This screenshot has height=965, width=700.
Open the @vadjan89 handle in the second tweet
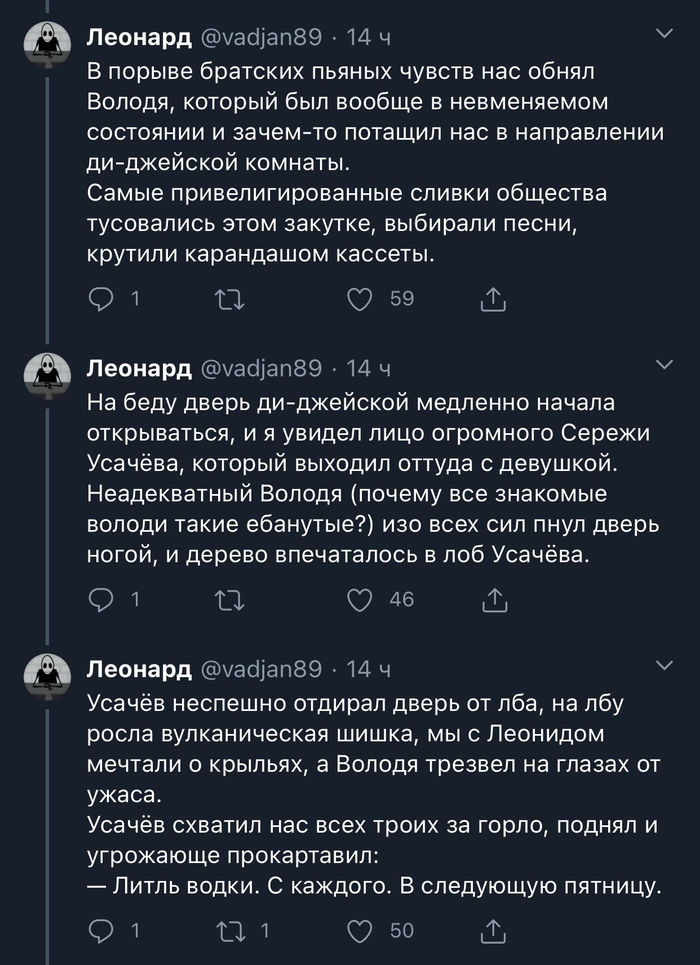(262, 368)
